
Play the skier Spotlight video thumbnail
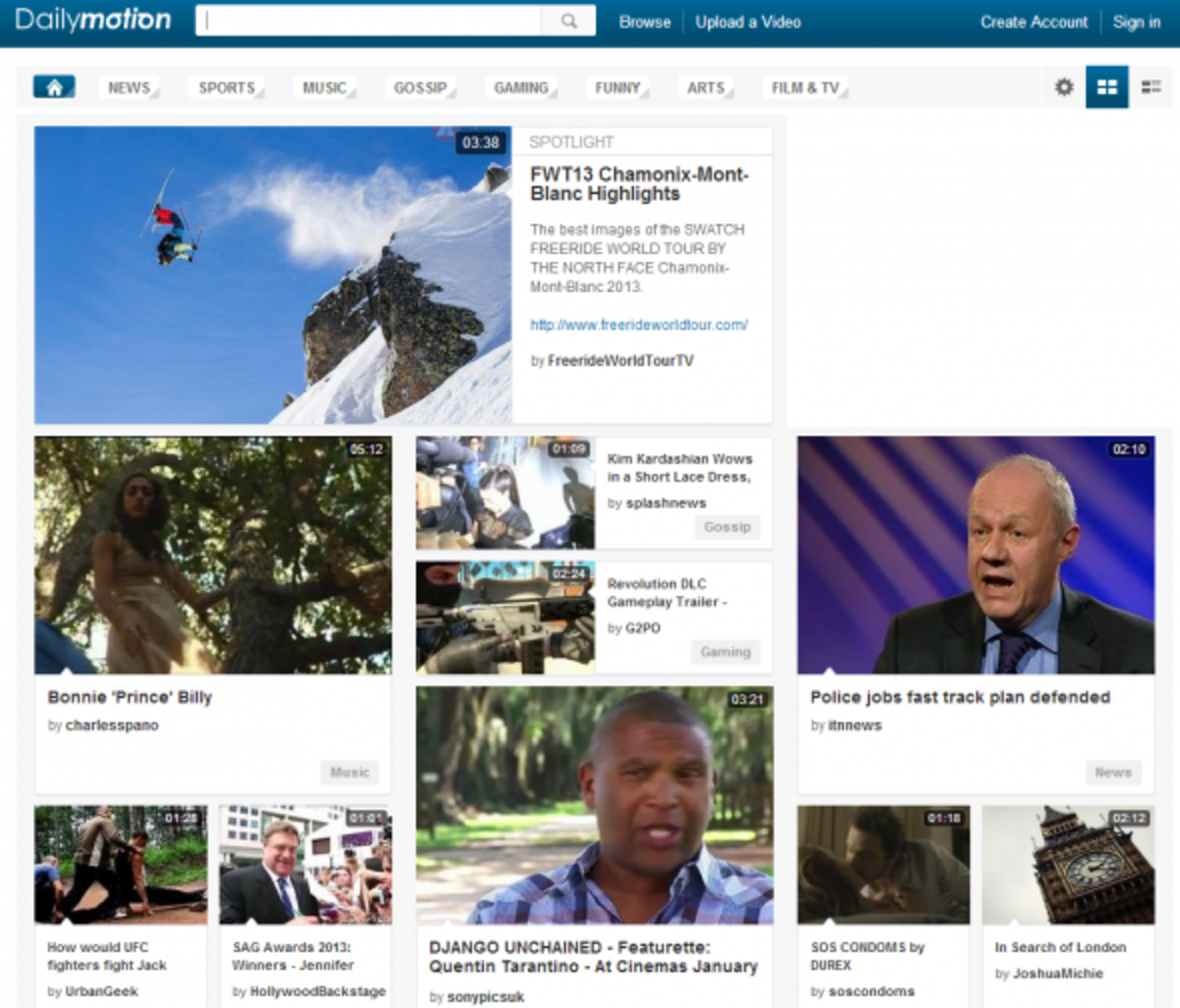click(272, 275)
